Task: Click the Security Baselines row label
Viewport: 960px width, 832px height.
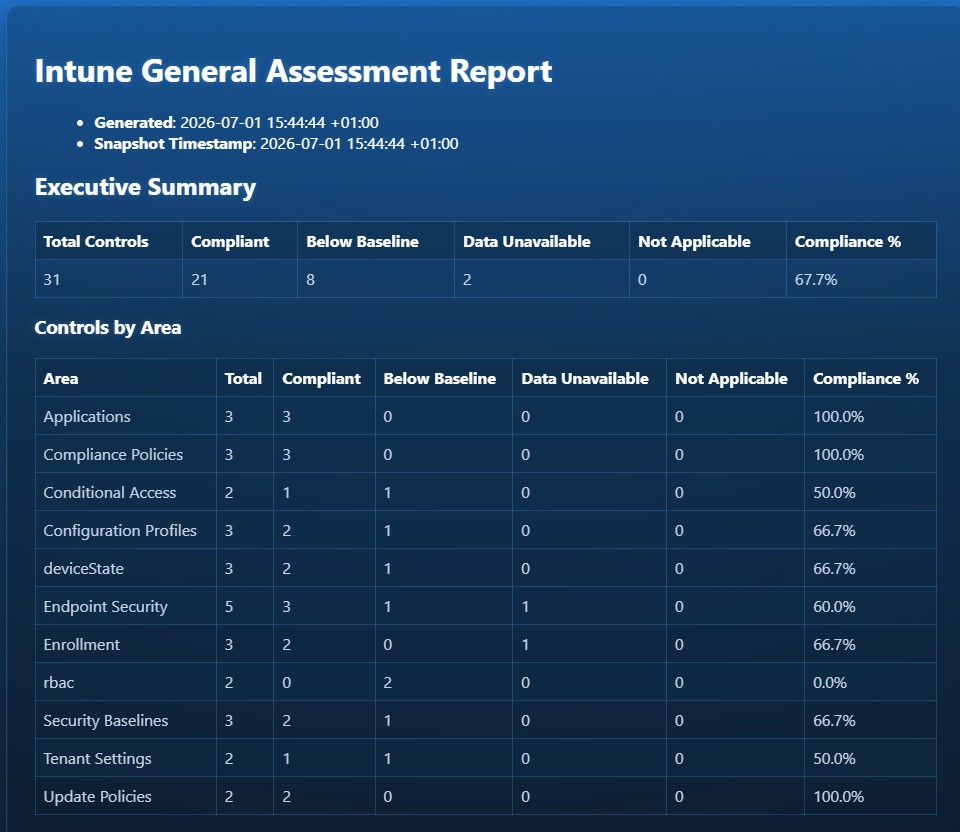Action: click(106, 721)
